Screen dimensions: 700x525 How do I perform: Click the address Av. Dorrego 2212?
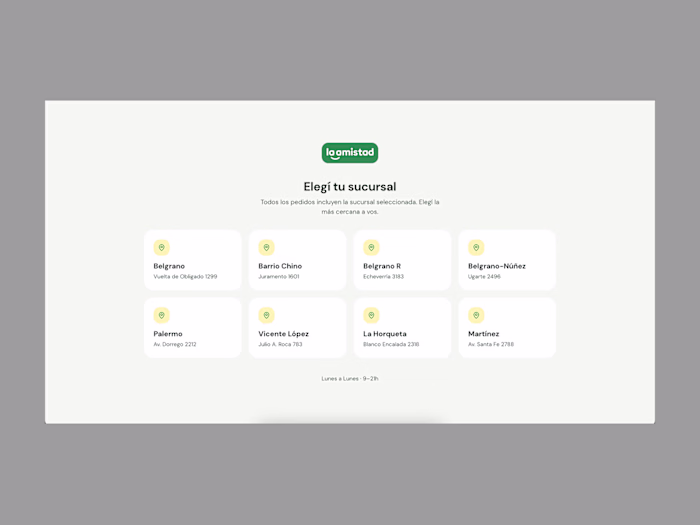tap(175, 344)
